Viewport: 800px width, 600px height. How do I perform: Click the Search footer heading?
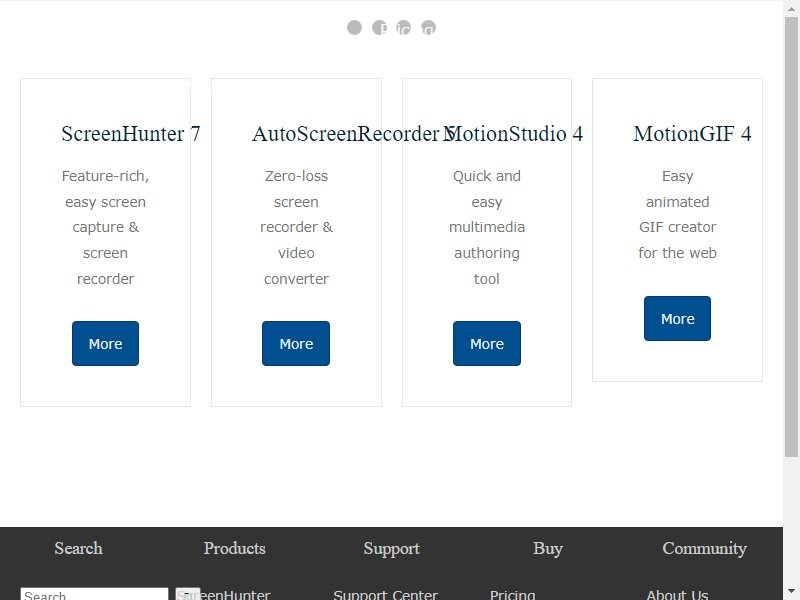tap(79, 548)
